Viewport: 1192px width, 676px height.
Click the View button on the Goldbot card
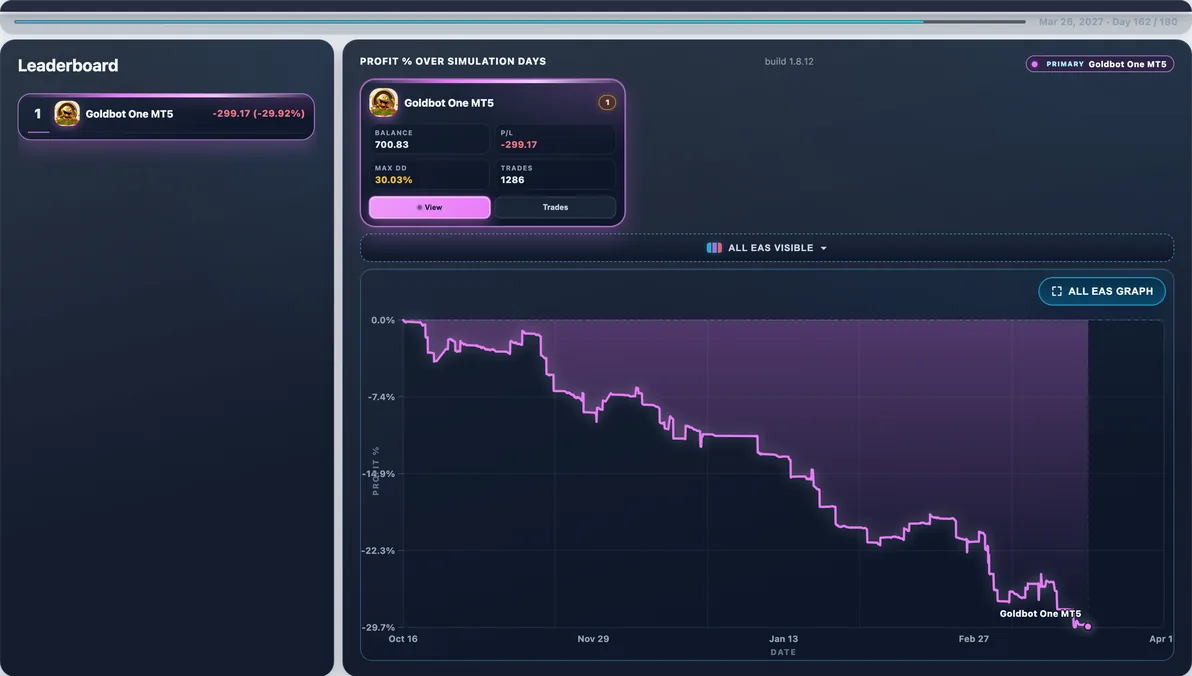click(x=430, y=207)
